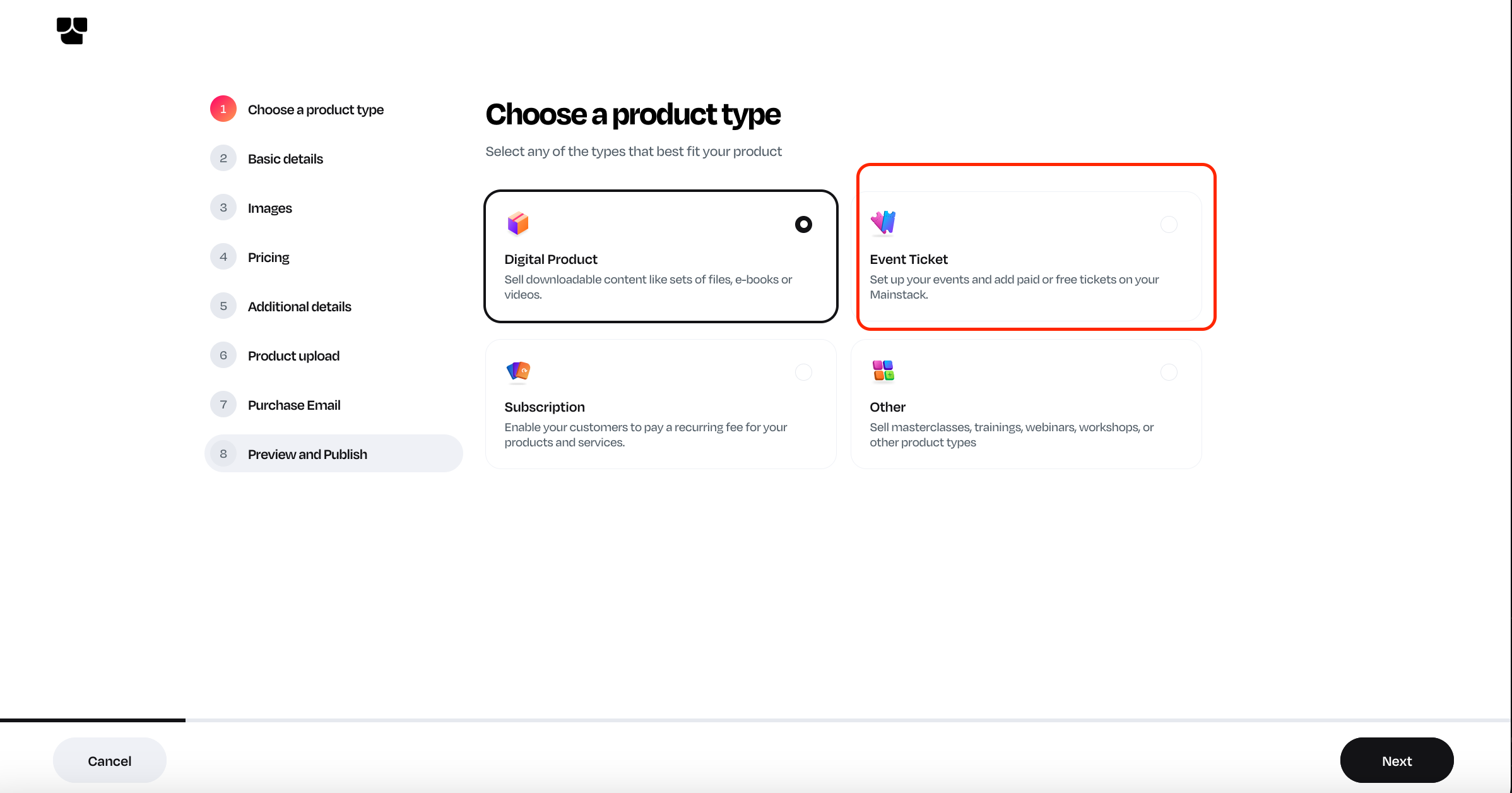
Task: Jump to the Additional details step
Action: (299, 306)
